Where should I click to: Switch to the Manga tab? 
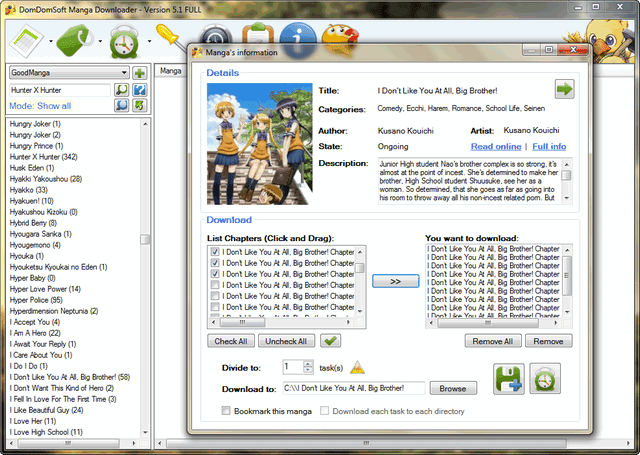tap(170, 71)
